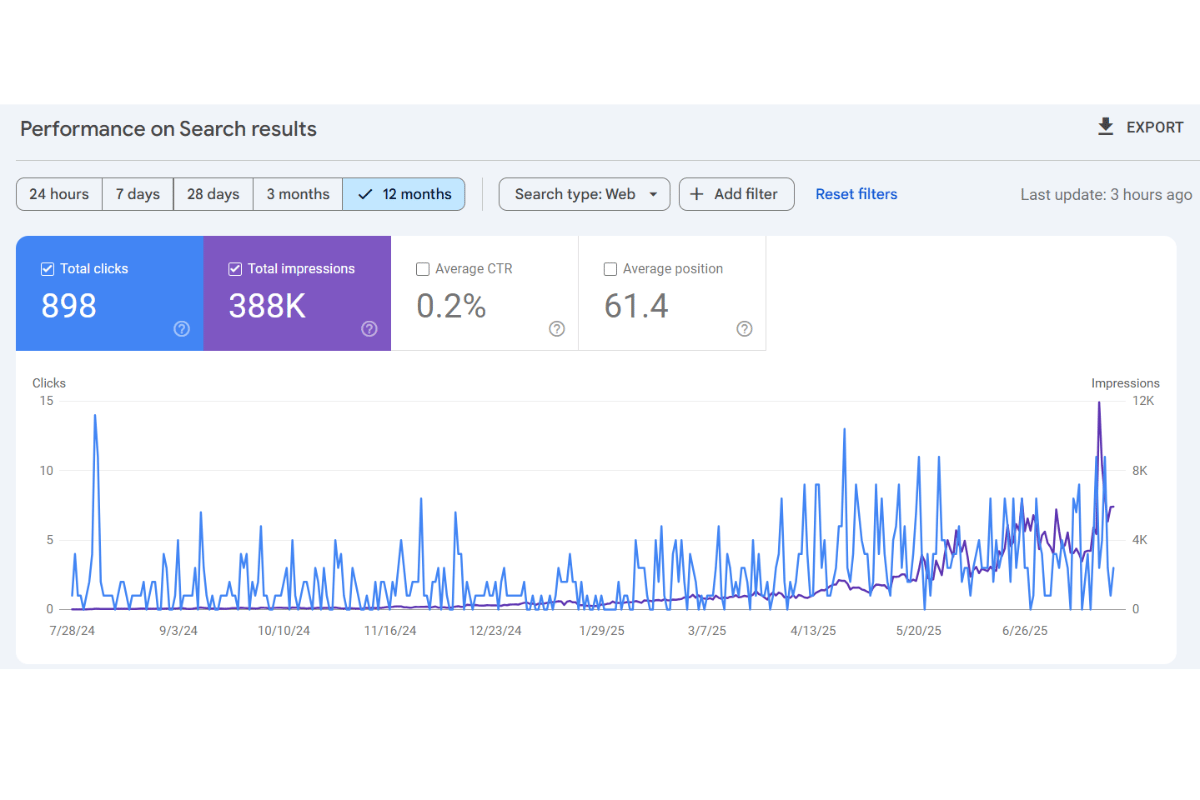Open help icon on Average CTR card

pos(557,329)
